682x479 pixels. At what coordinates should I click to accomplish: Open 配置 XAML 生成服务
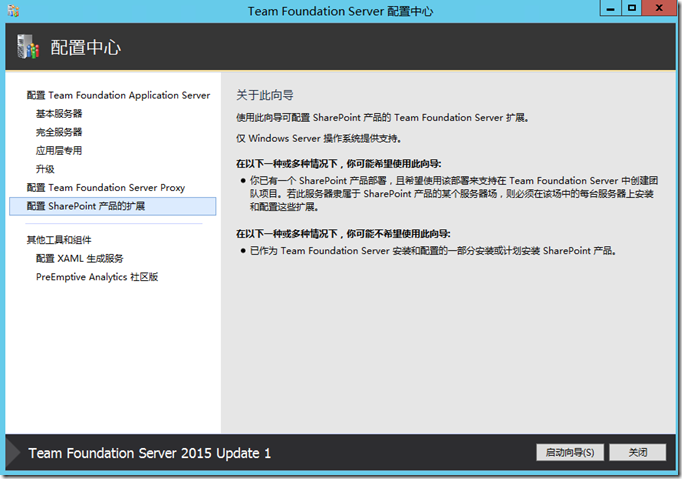pyautogui.click(x=80, y=259)
